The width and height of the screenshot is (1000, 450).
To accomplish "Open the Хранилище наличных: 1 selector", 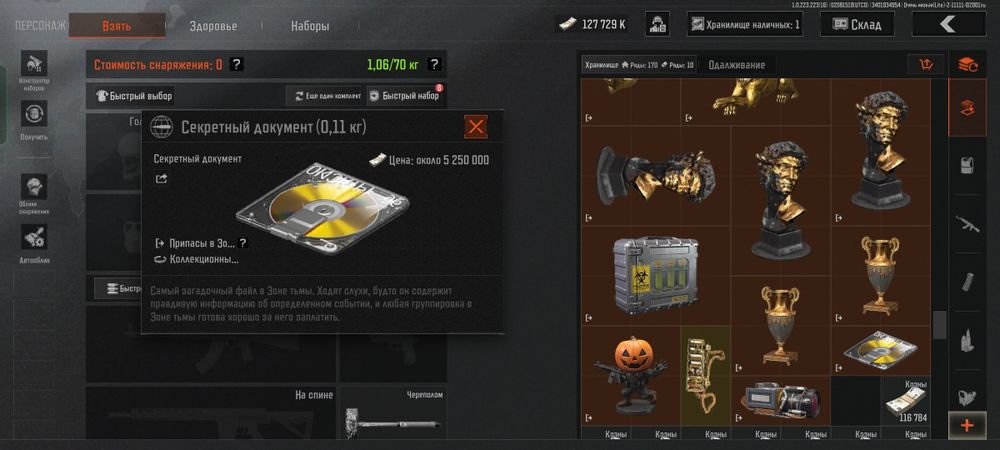I will [744, 25].
